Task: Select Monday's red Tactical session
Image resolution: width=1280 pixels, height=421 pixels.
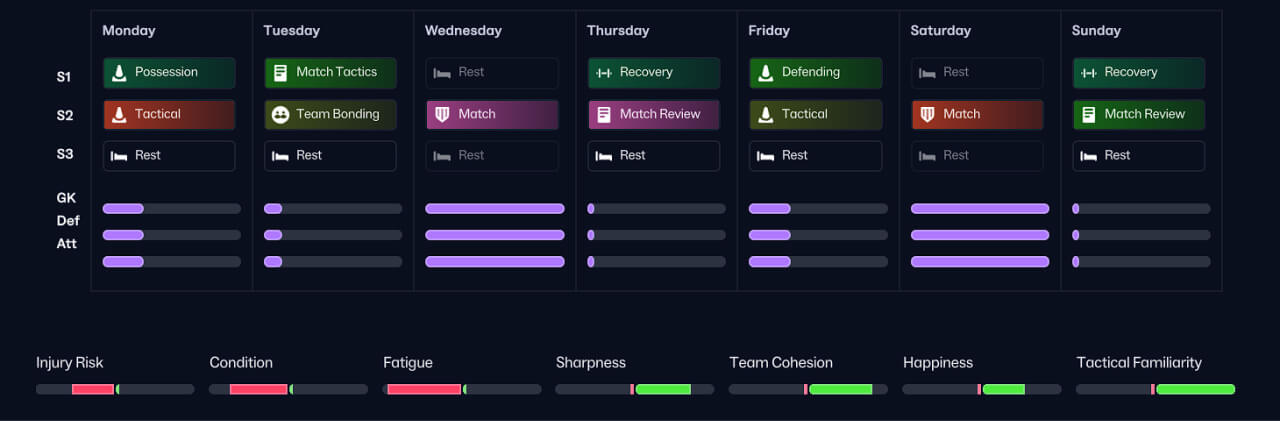Action: 169,114
